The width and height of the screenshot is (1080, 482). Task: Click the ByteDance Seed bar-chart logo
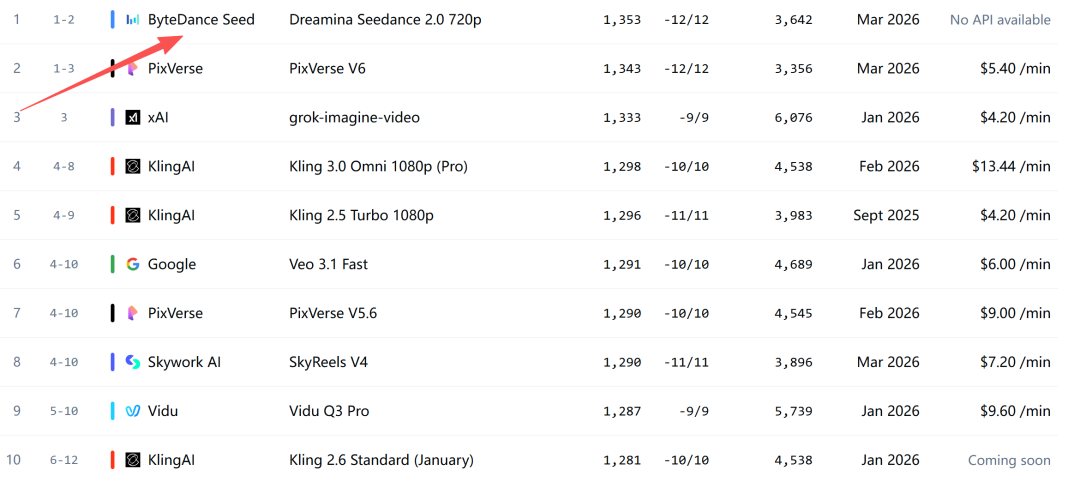[133, 20]
